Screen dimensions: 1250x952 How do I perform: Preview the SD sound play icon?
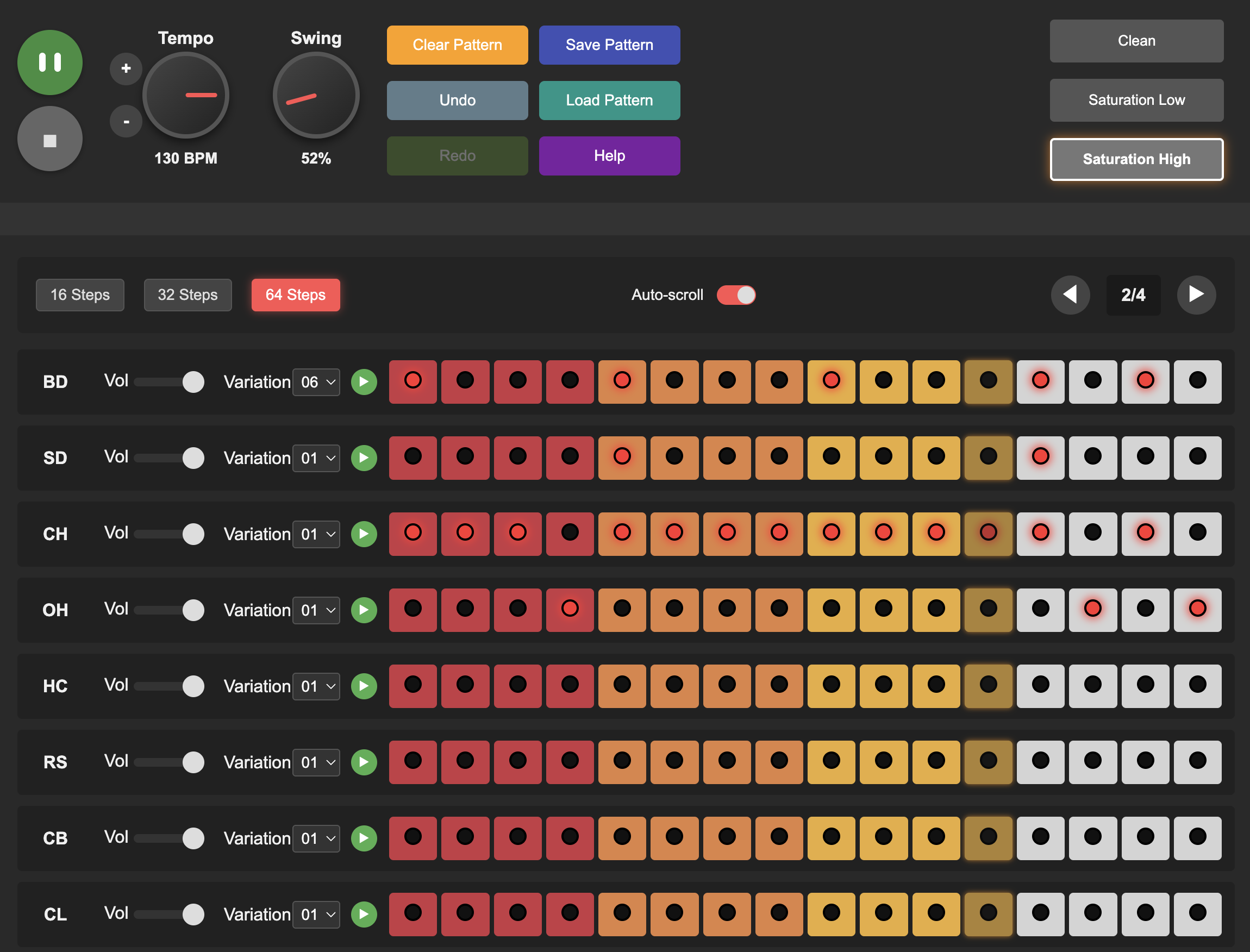[364, 458]
